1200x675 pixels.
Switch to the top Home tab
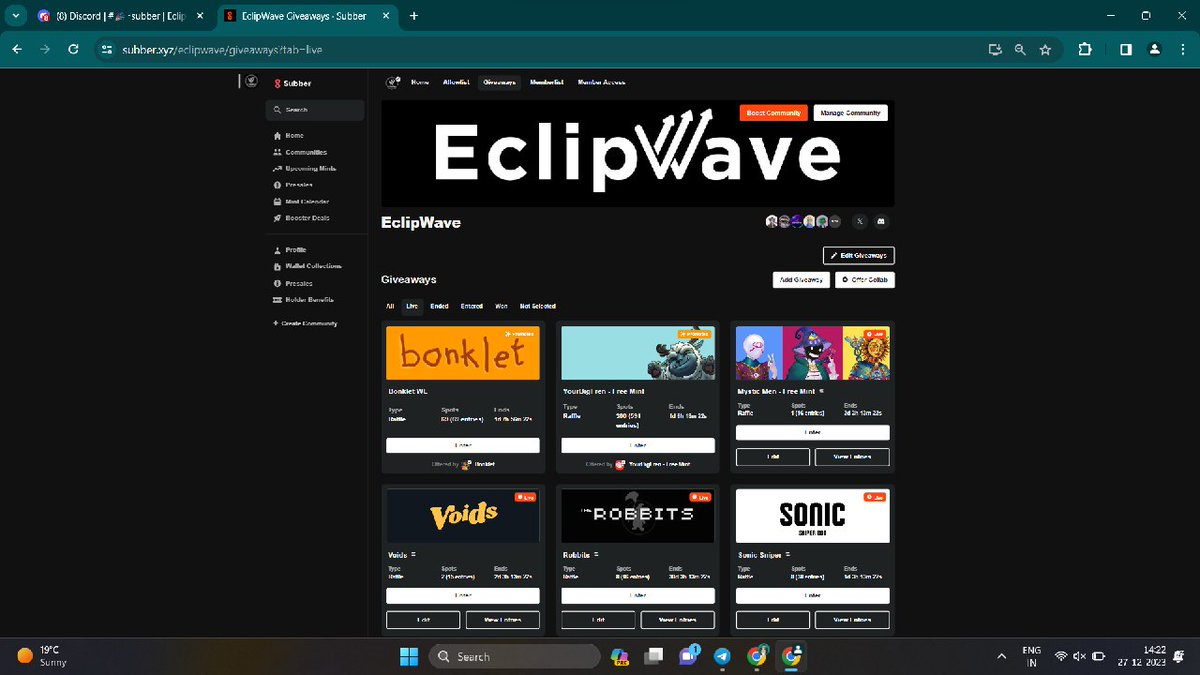pyautogui.click(x=420, y=82)
